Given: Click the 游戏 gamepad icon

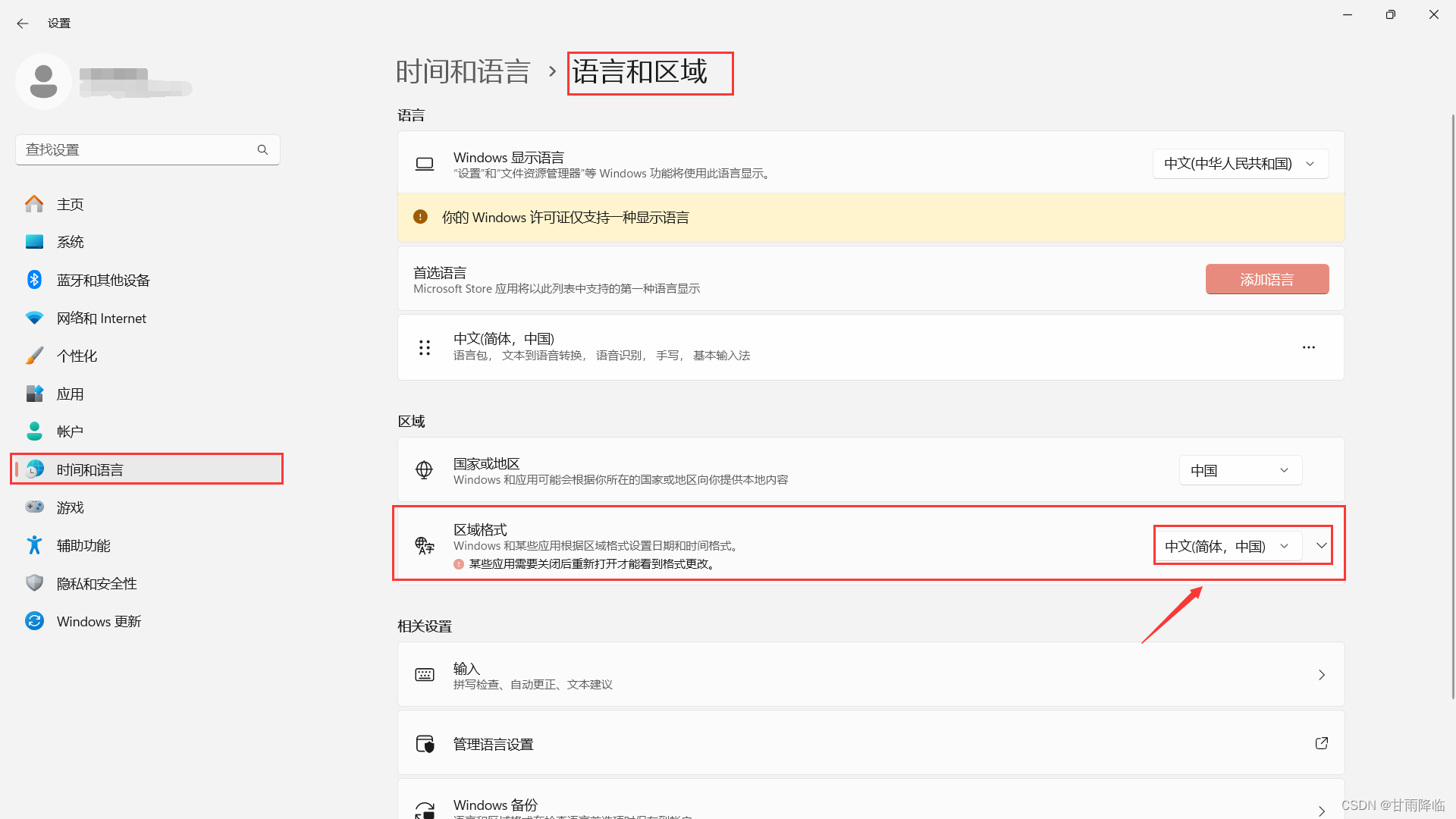Looking at the screenshot, I should (34, 507).
